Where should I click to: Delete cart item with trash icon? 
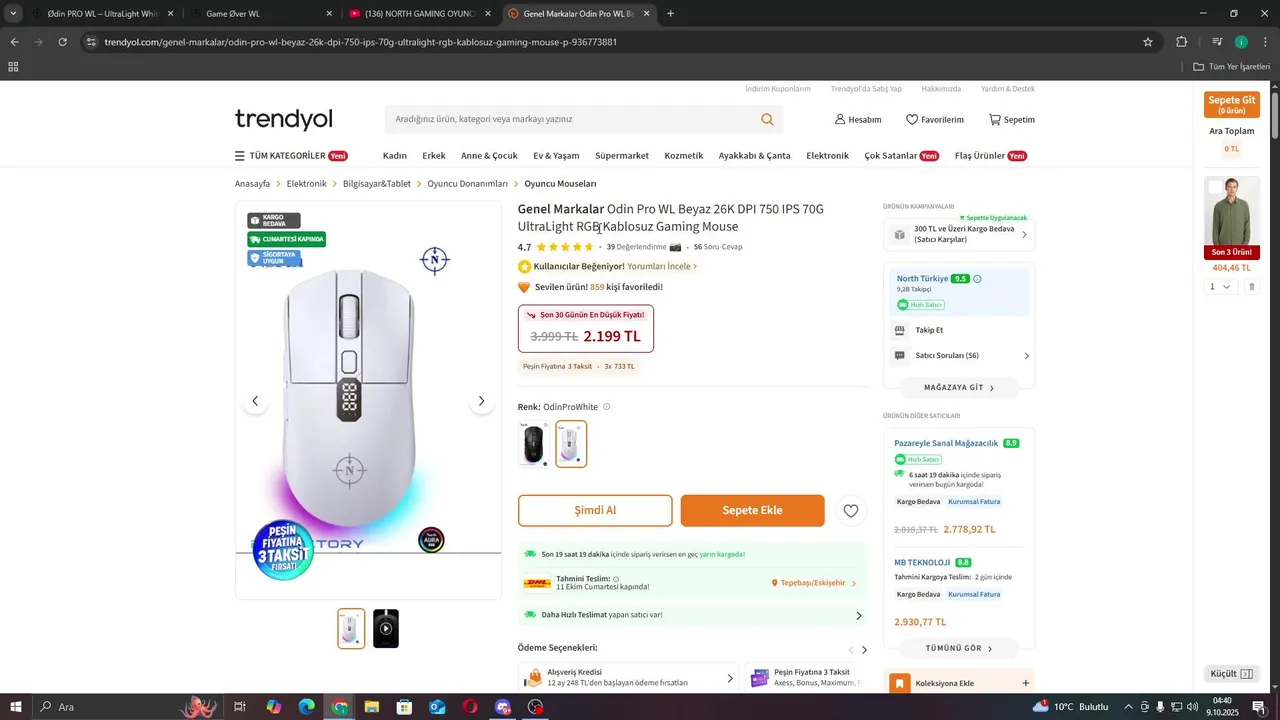[x=1251, y=287]
